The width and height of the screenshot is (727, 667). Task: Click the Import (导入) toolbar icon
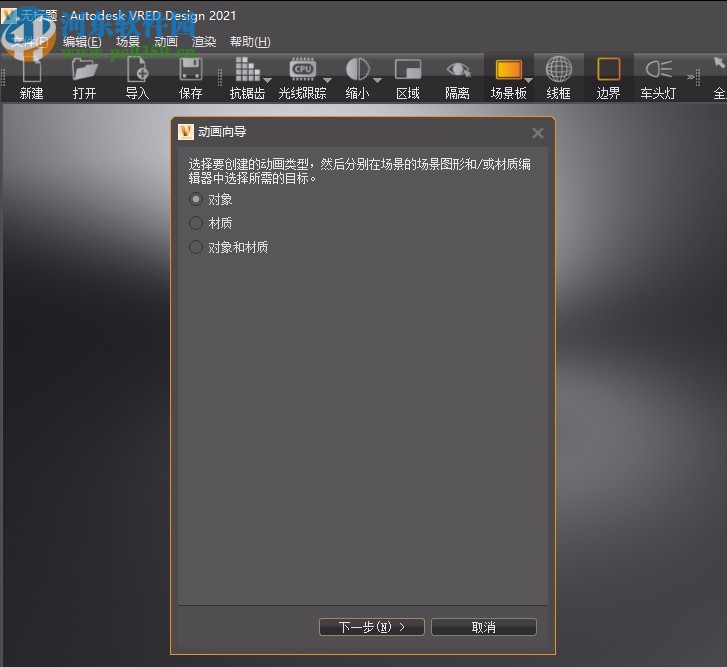[138, 70]
